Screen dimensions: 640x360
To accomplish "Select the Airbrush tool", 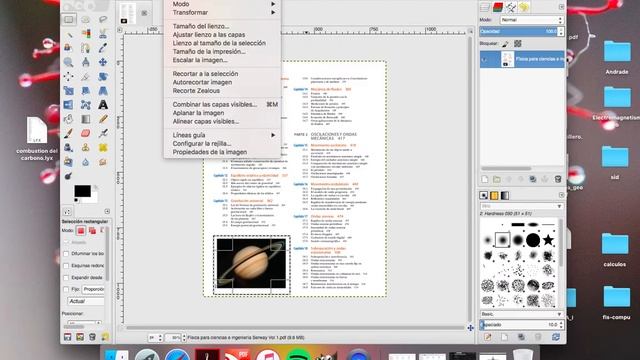I will pyautogui.click(x=103, y=133).
